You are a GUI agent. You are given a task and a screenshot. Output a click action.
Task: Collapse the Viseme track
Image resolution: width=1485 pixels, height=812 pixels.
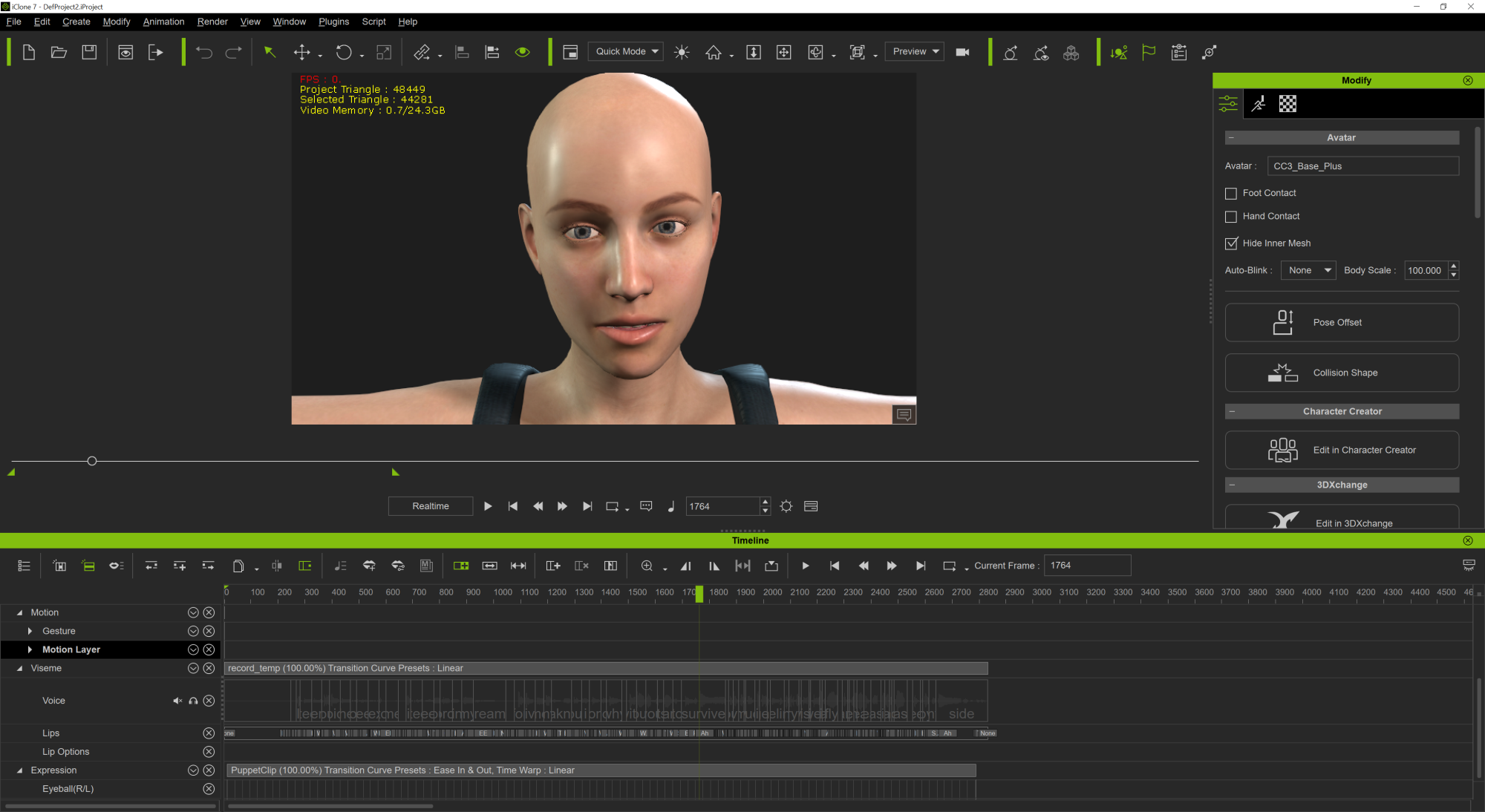20,669
